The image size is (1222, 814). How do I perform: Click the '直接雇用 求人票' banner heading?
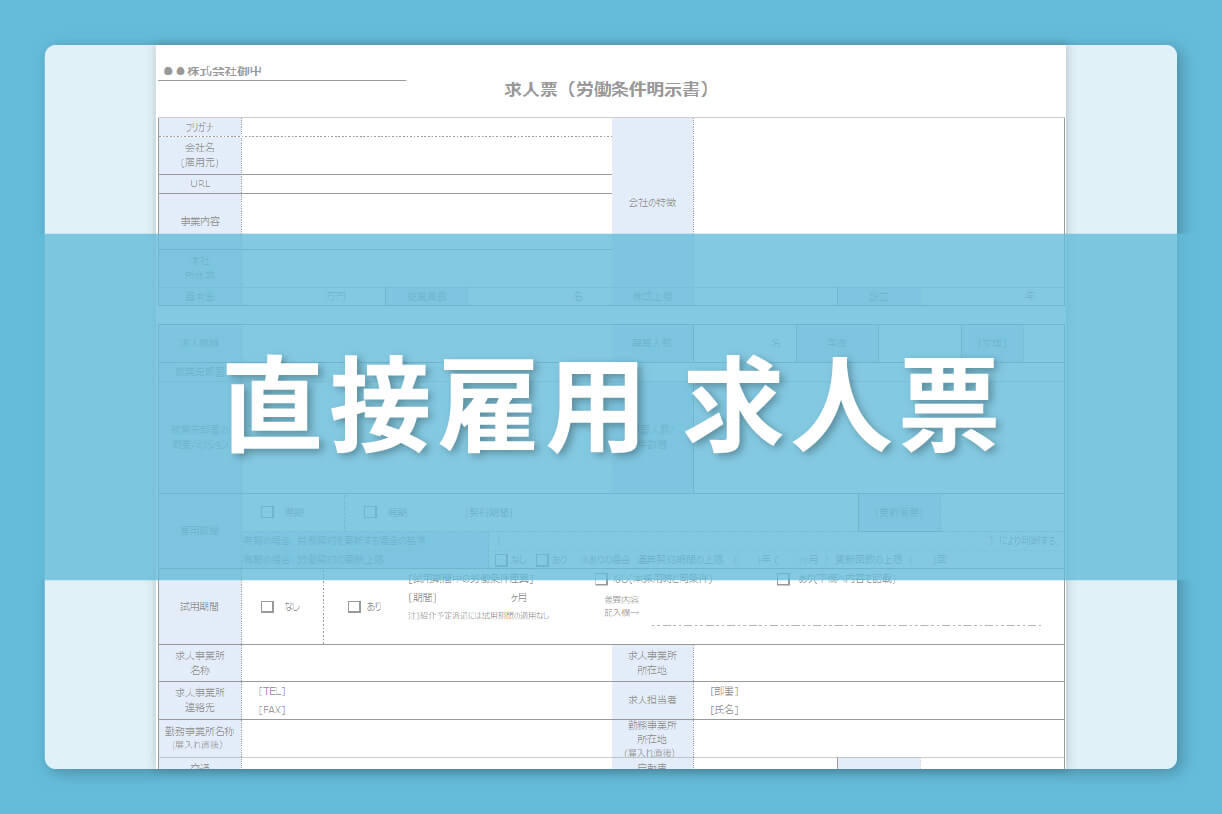(x=611, y=407)
